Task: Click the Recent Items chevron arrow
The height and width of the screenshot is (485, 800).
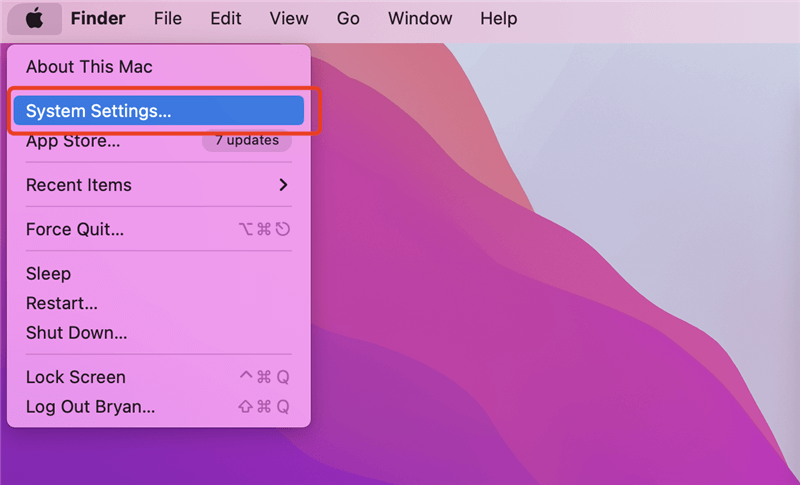Action: 284,185
